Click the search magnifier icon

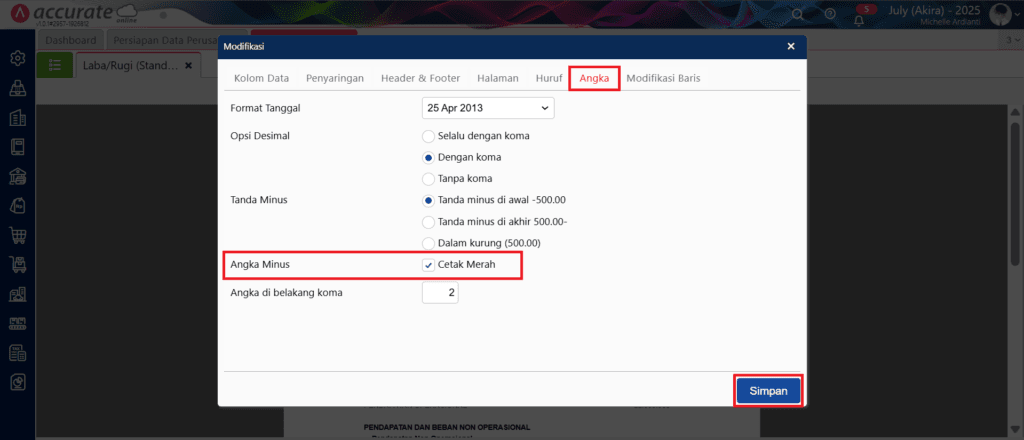click(798, 14)
